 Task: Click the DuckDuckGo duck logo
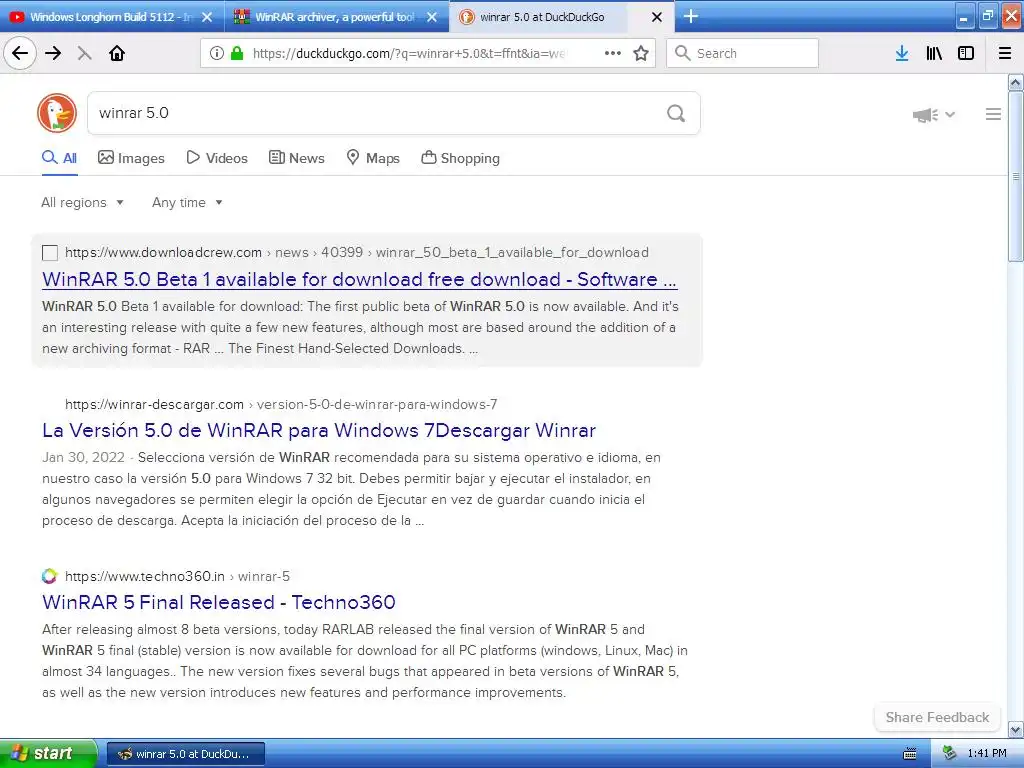click(57, 113)
